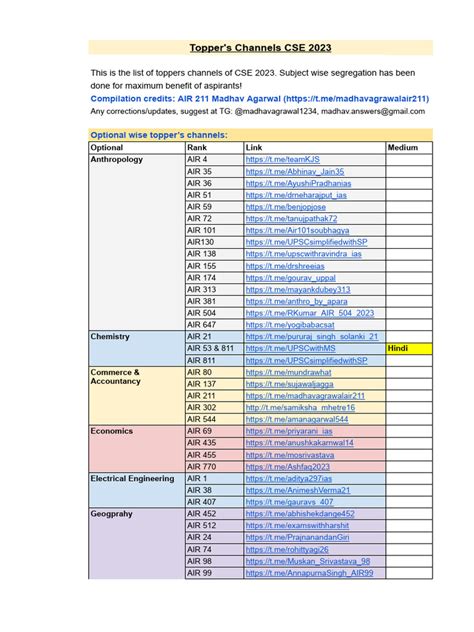Open the drshreeias link for AIR 155
The width and height of the screenshot is (474, 632).
pyautogui.click(x=285, y=266)
